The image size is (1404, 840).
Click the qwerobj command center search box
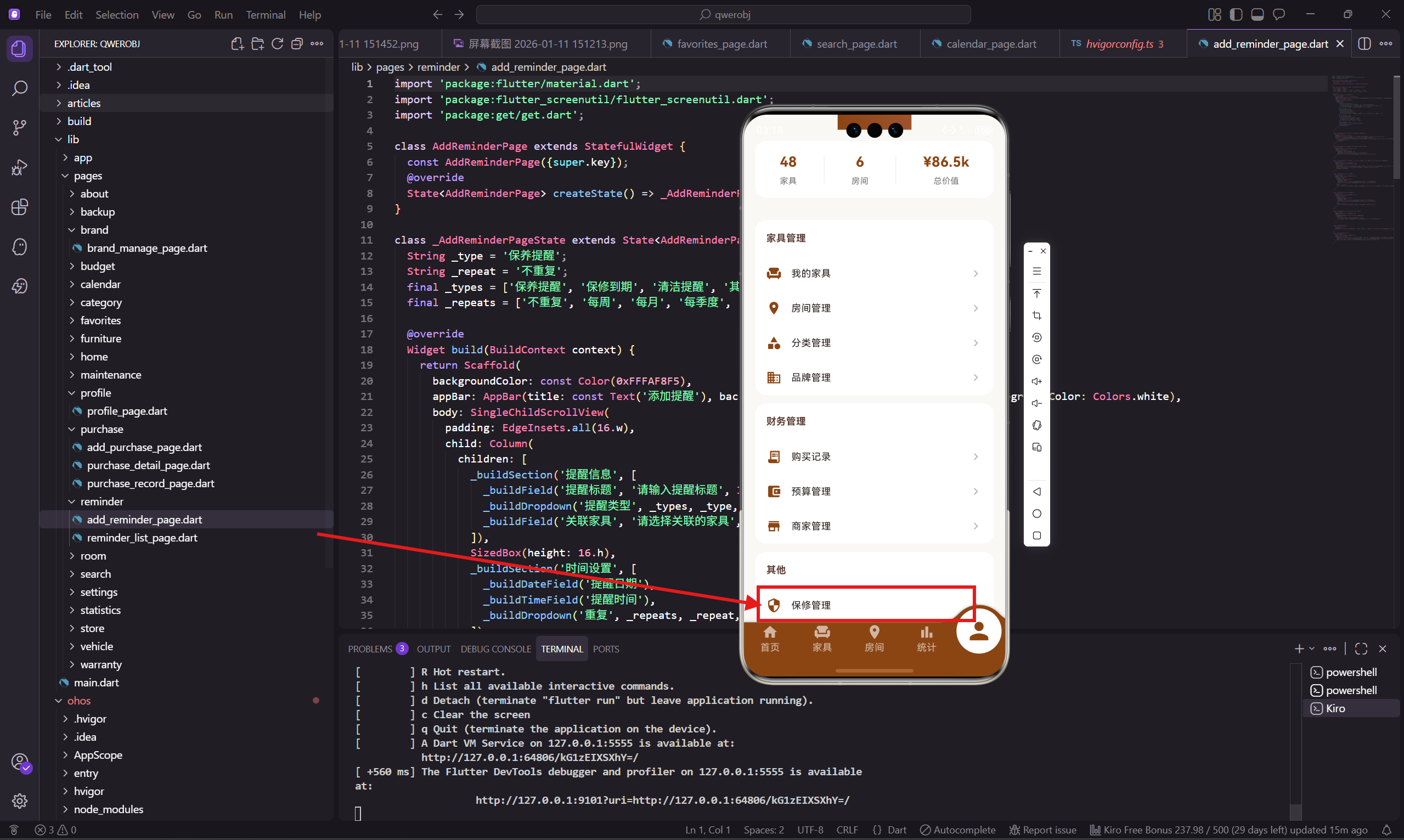coord(723,15)
